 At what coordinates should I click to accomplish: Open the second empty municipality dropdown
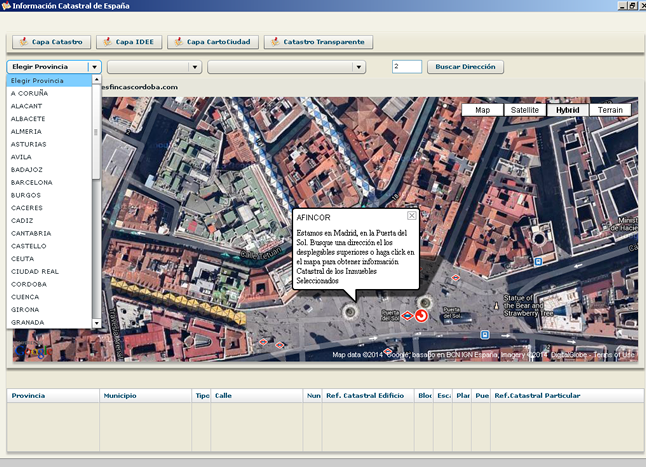point(154,67)
